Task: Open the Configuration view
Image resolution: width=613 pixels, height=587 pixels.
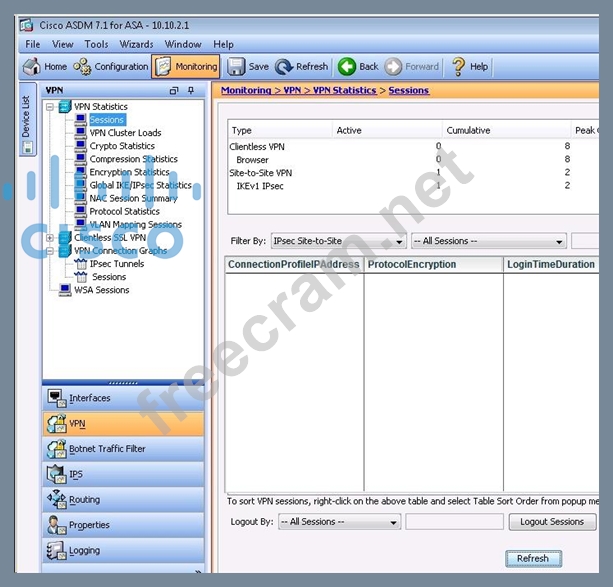Action: coord(111,67)
